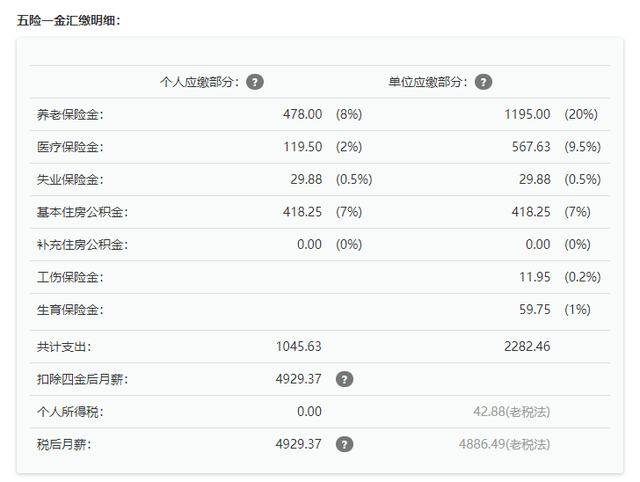Click the 养老保险金 row label

point(70,115)
